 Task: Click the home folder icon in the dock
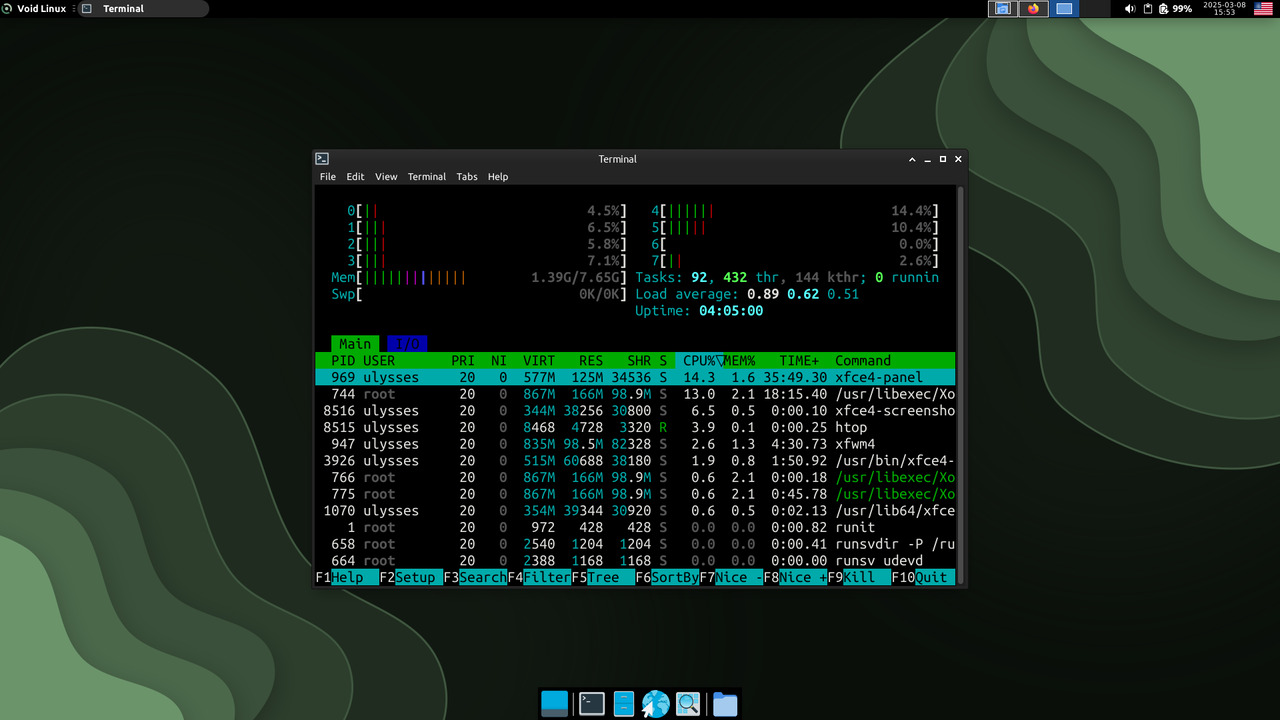click(x=725, y=704)
